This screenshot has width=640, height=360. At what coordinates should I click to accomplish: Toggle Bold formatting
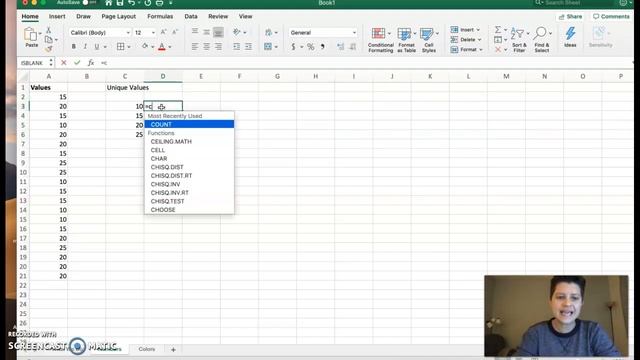click(x=73, y=47)
